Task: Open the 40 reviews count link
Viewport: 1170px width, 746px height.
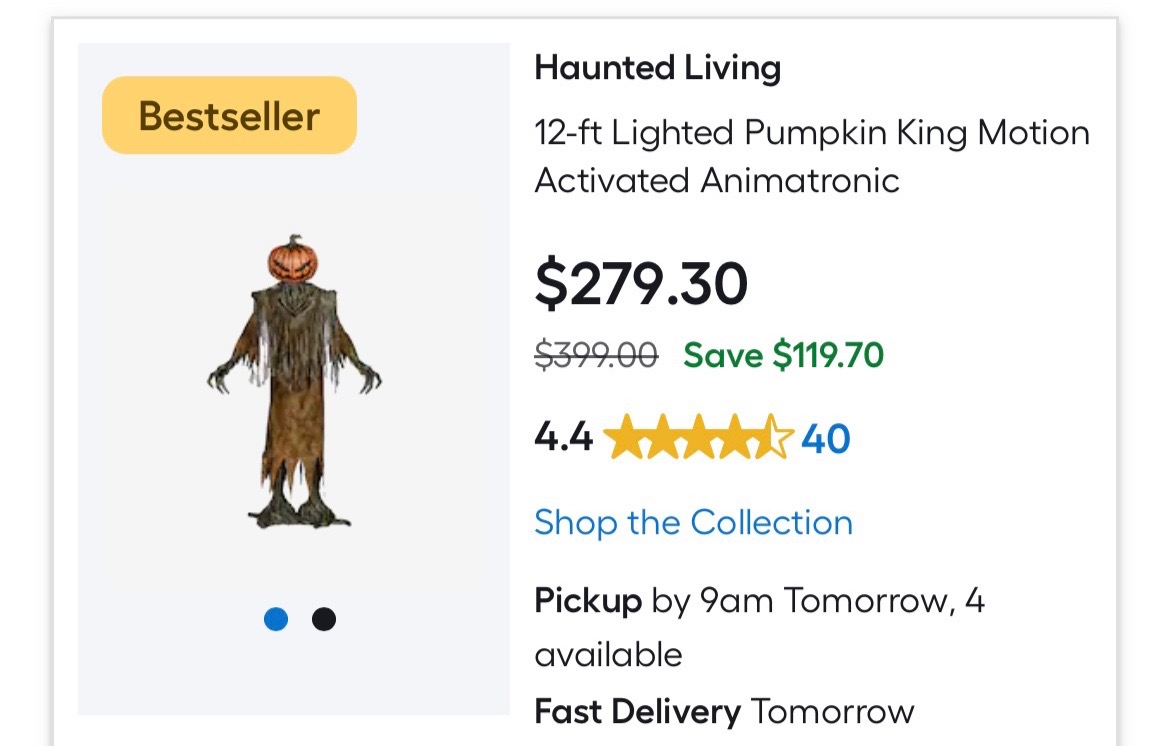Action: point(825,439)
